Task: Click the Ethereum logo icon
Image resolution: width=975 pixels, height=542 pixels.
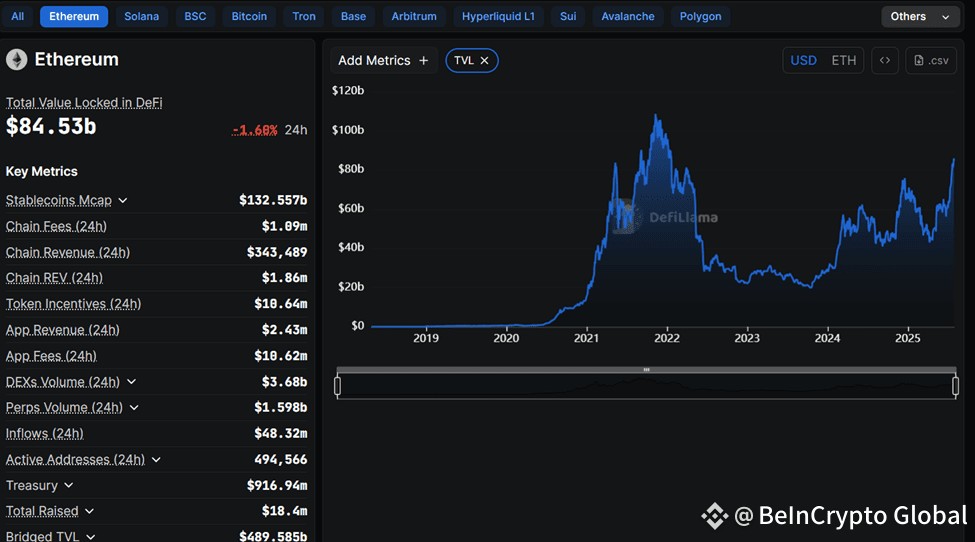Action: [17, 60]
